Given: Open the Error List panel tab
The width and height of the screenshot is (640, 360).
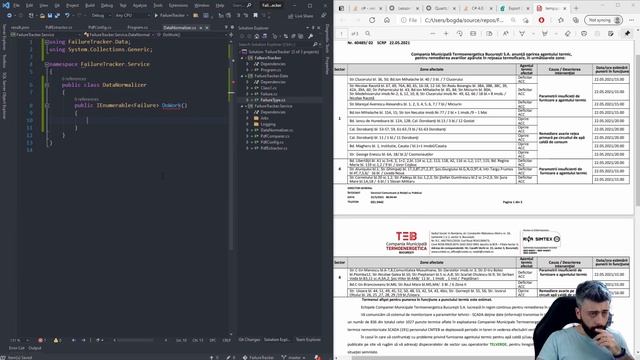Looking at the screenshot, I should click(x=17, y=348).
